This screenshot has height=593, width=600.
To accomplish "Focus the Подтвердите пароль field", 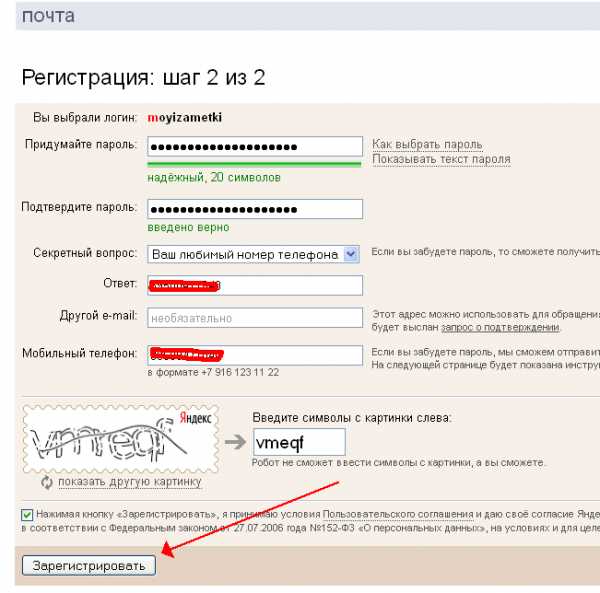I will [255, 209].
